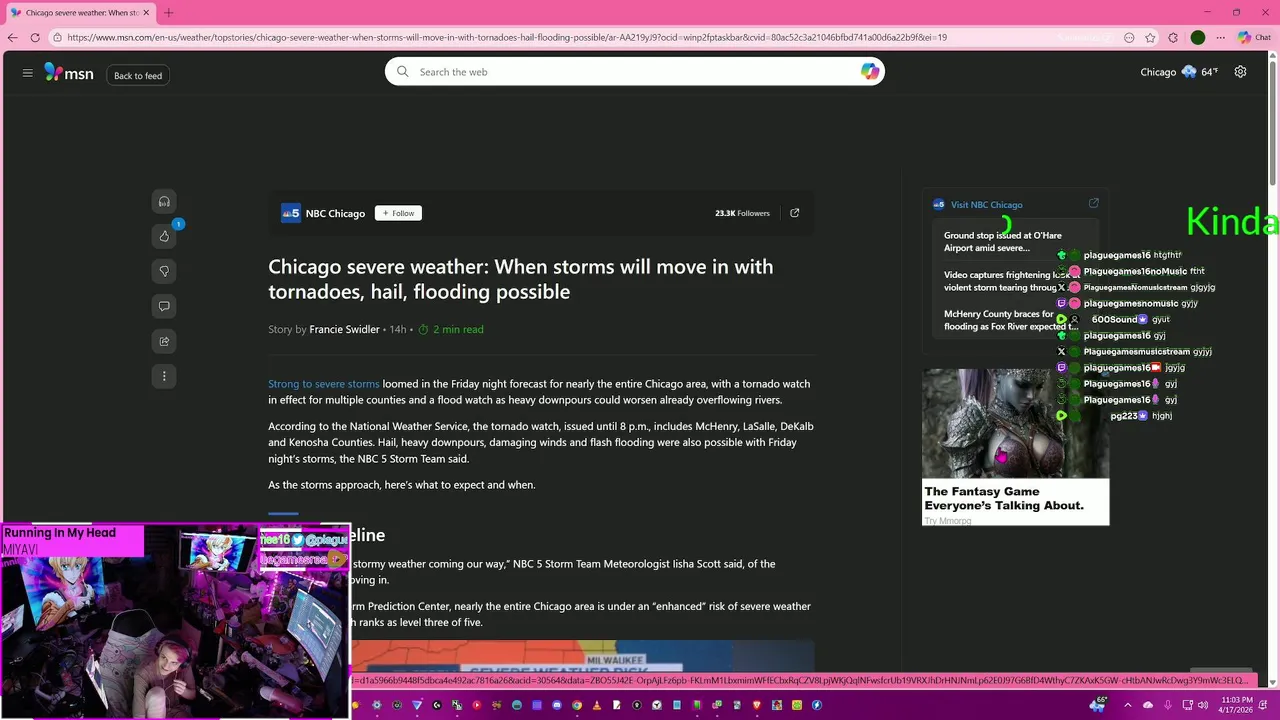Screen dimensions: 1280x720
Task: Open Chrome from the taskbar
Action: point(577,705)
